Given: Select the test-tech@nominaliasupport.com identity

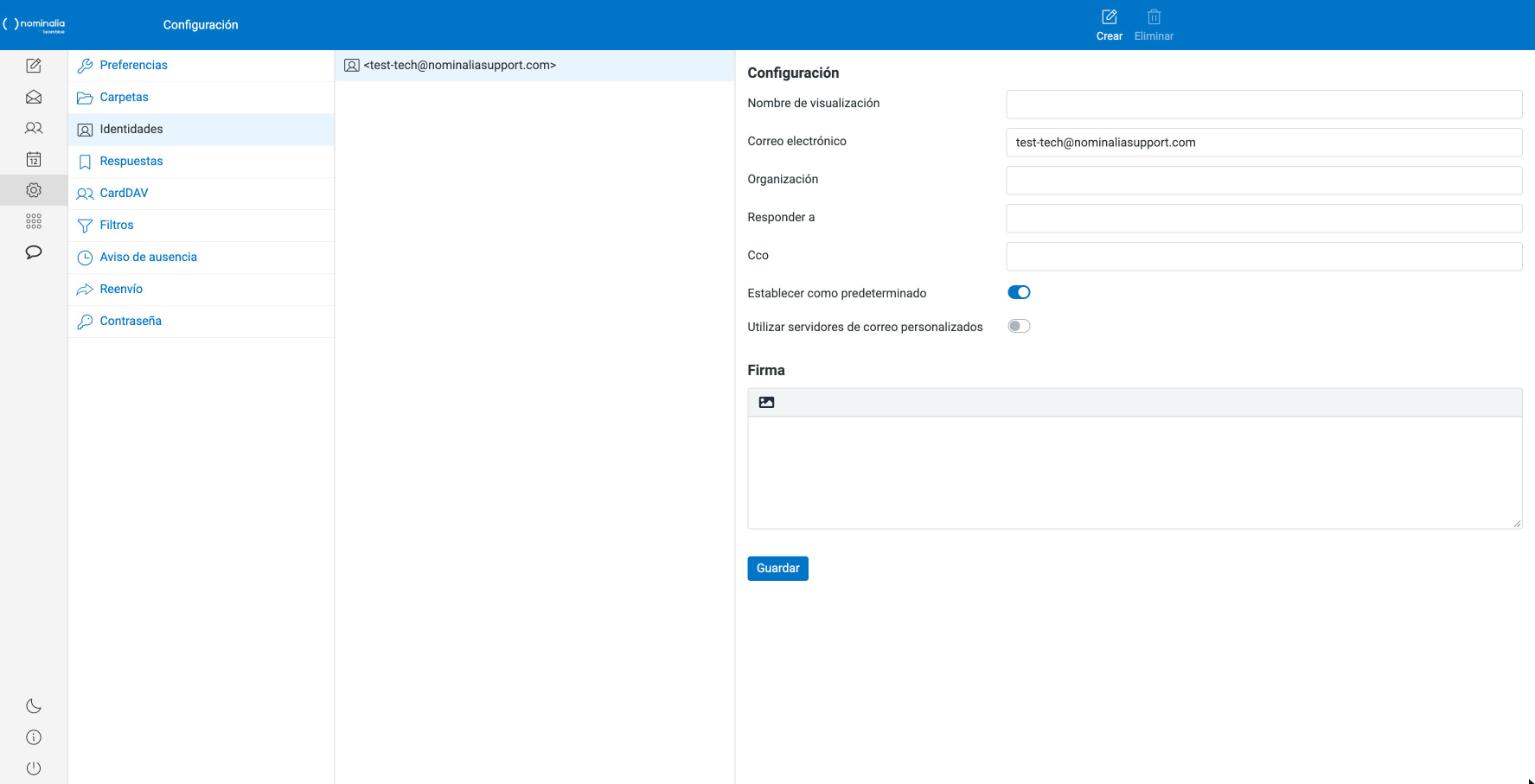Looking at the screenshot, I should click(x=535, y=65).
